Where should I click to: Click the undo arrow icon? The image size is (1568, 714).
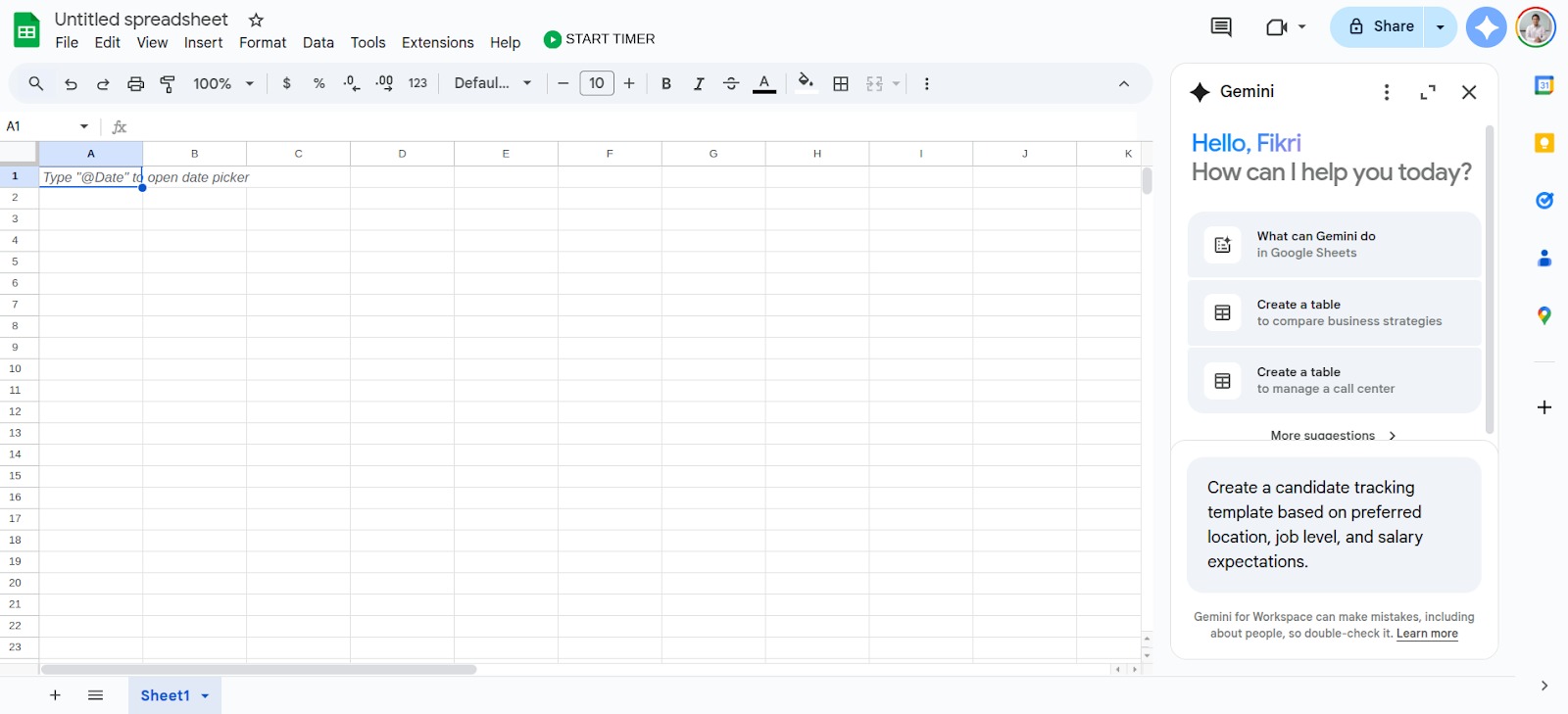(71, 84)
